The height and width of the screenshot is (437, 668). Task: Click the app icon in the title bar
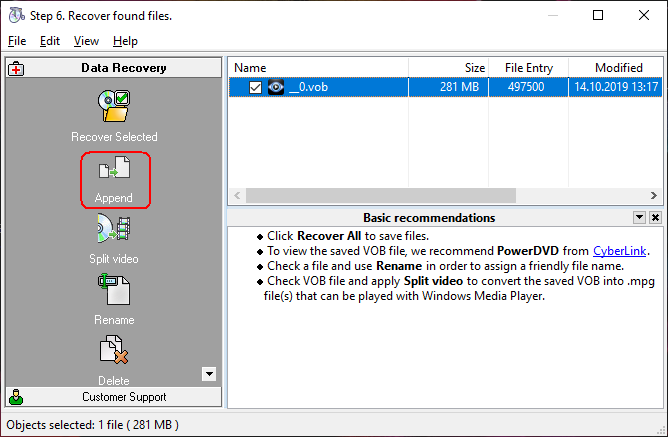pos(17,15)
